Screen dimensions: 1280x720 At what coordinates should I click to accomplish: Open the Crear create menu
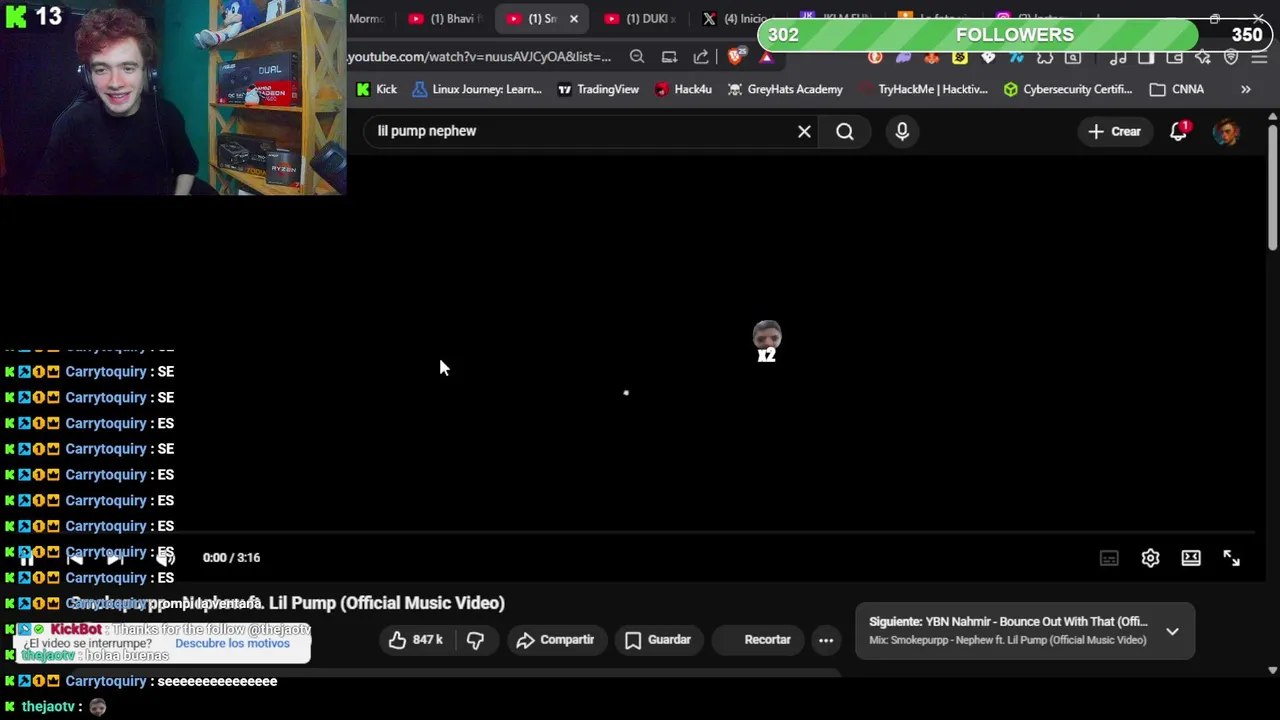pyautogui.click(x=1114, y=131)
